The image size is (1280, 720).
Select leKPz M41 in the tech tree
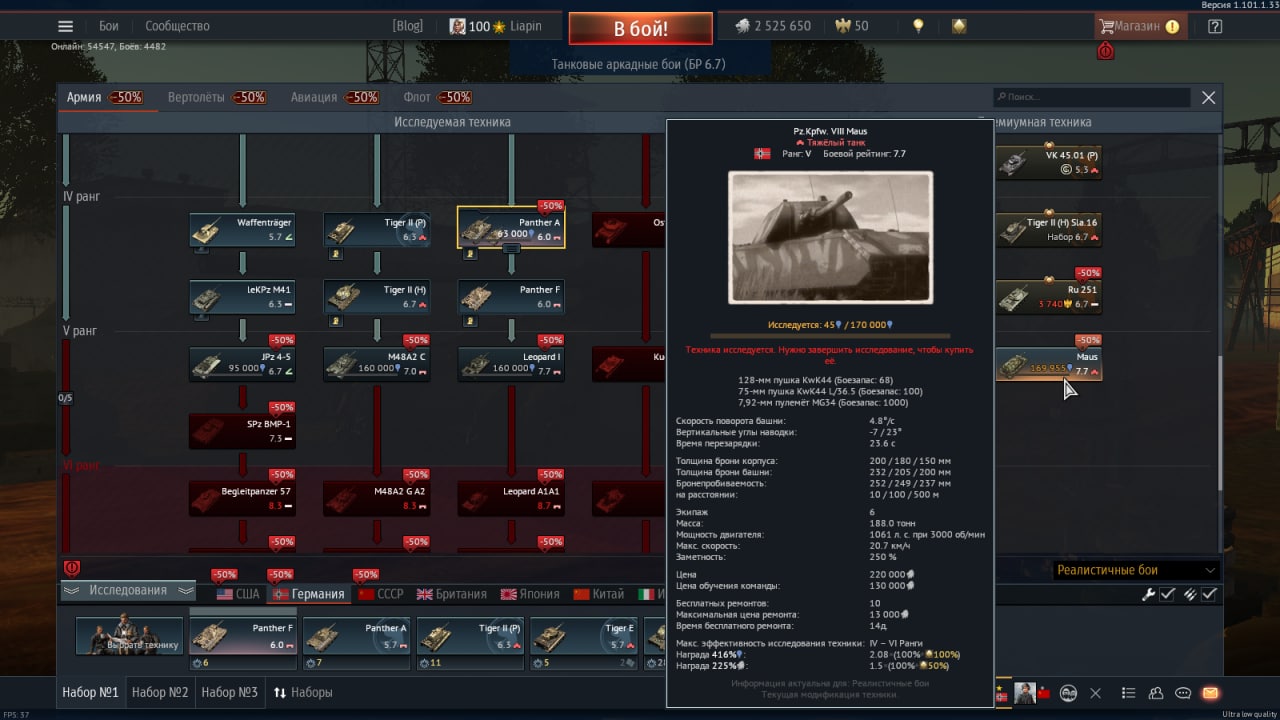point(242,297)
